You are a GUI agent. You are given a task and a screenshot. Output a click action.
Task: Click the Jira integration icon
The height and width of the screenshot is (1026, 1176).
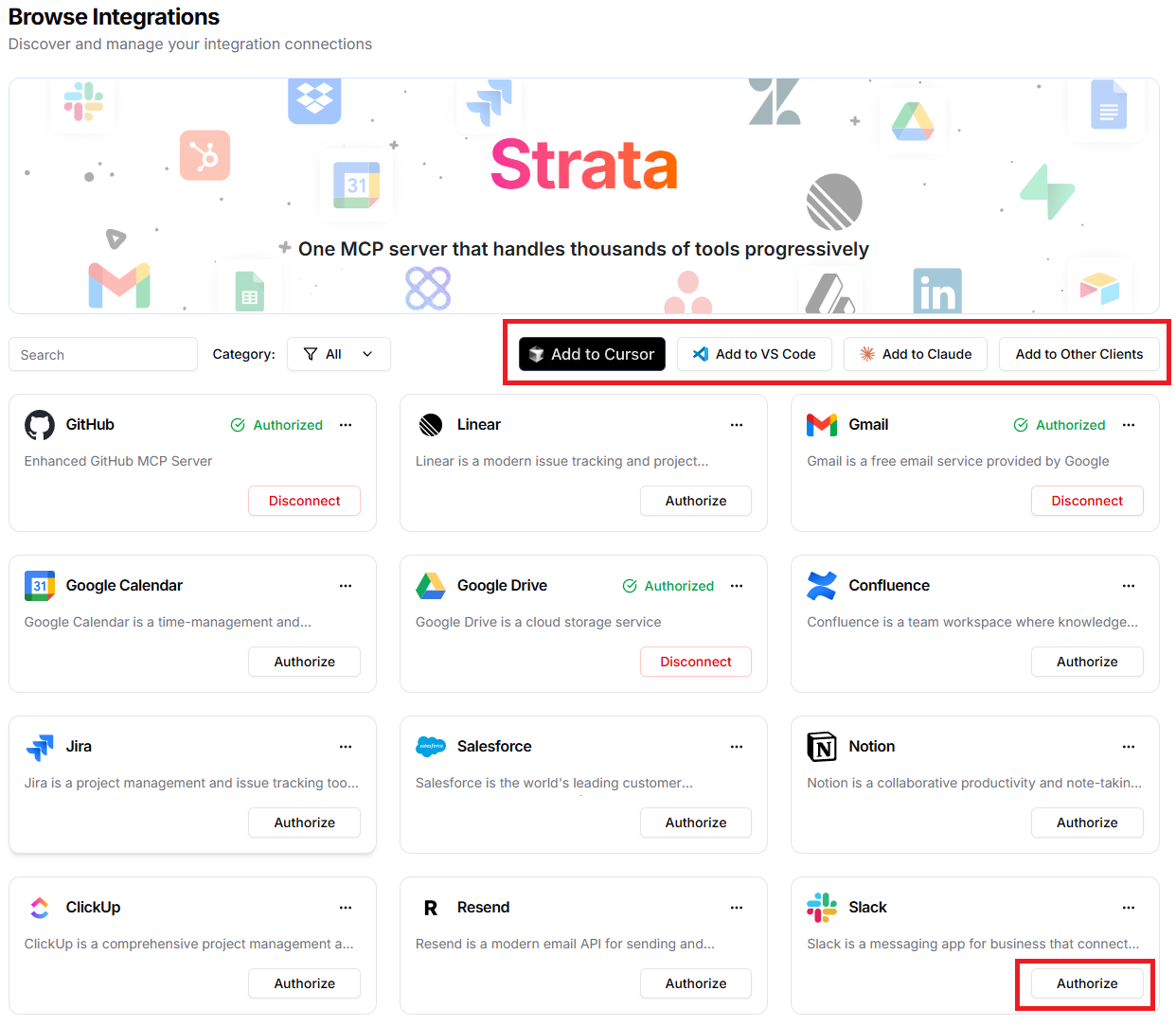pyautogui.click(x=39, y=747)
